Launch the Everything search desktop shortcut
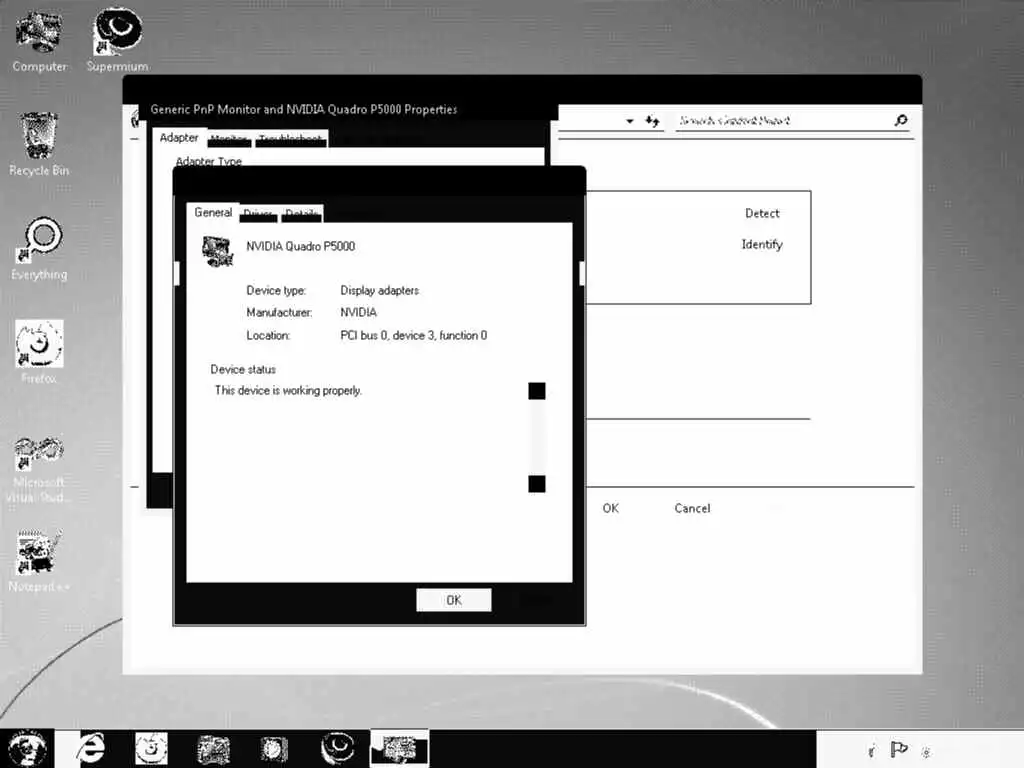 click(39, 249)
